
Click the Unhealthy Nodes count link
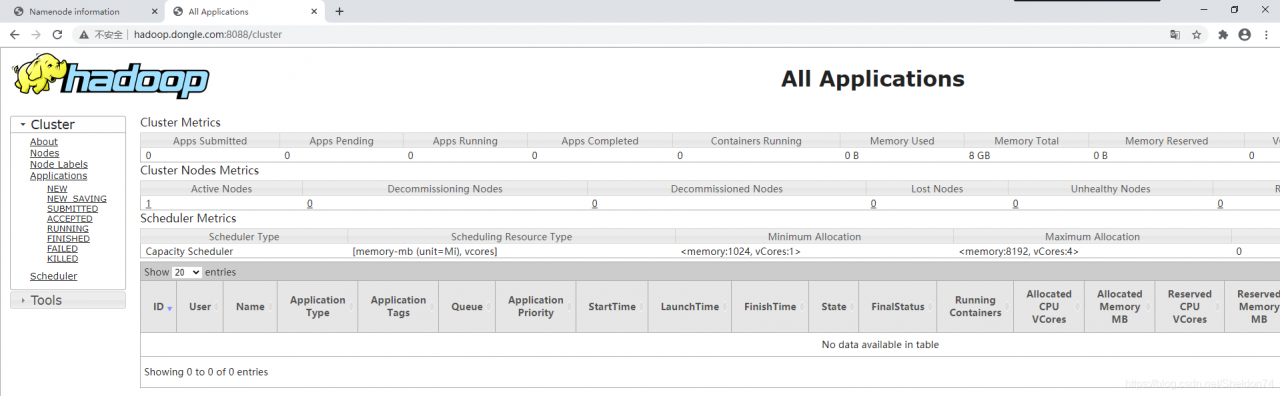(x=1016, y=203)
